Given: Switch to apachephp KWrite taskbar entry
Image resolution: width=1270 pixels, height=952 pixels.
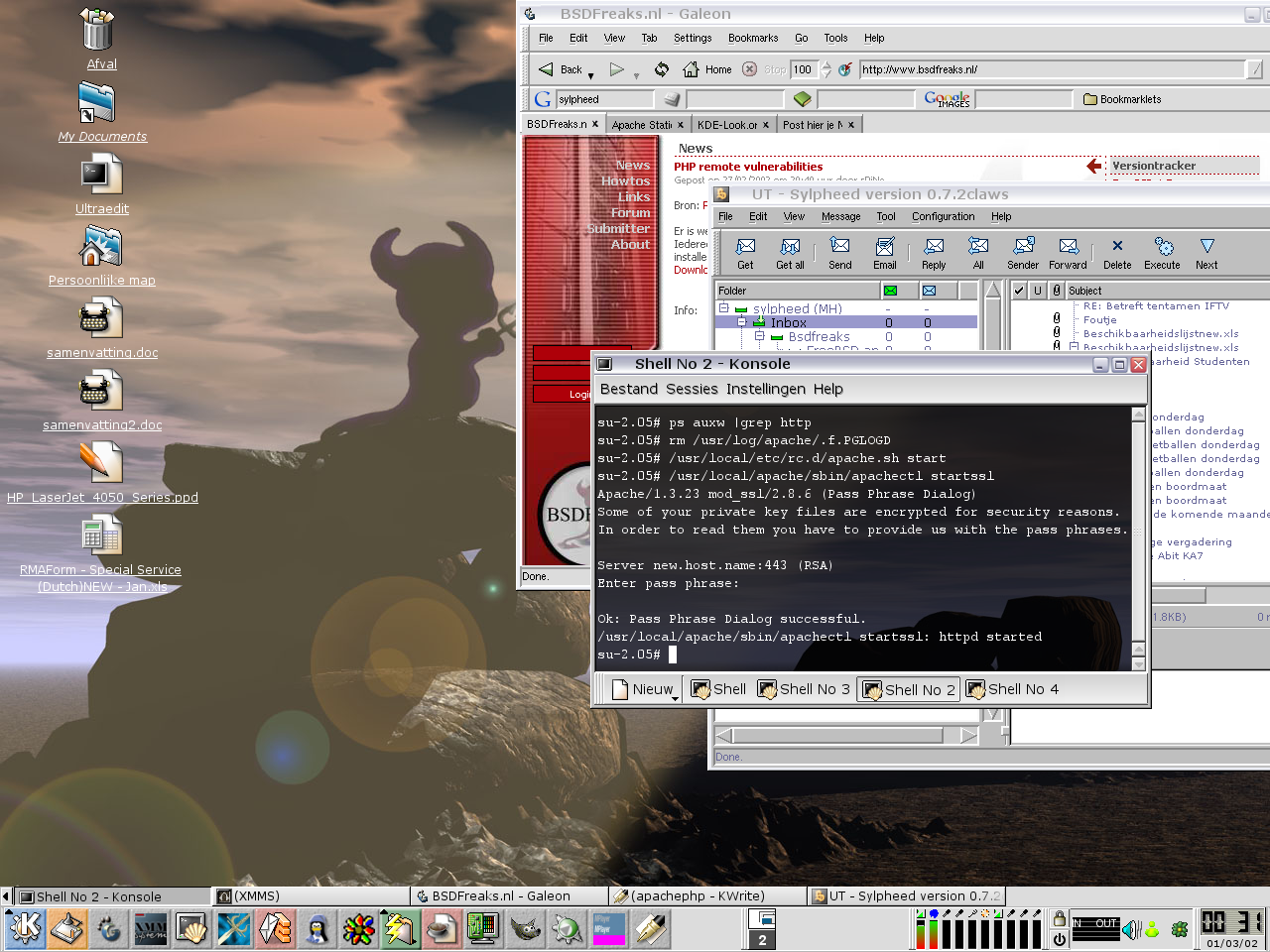Looking at the screenshot, I should pos(706,895).
